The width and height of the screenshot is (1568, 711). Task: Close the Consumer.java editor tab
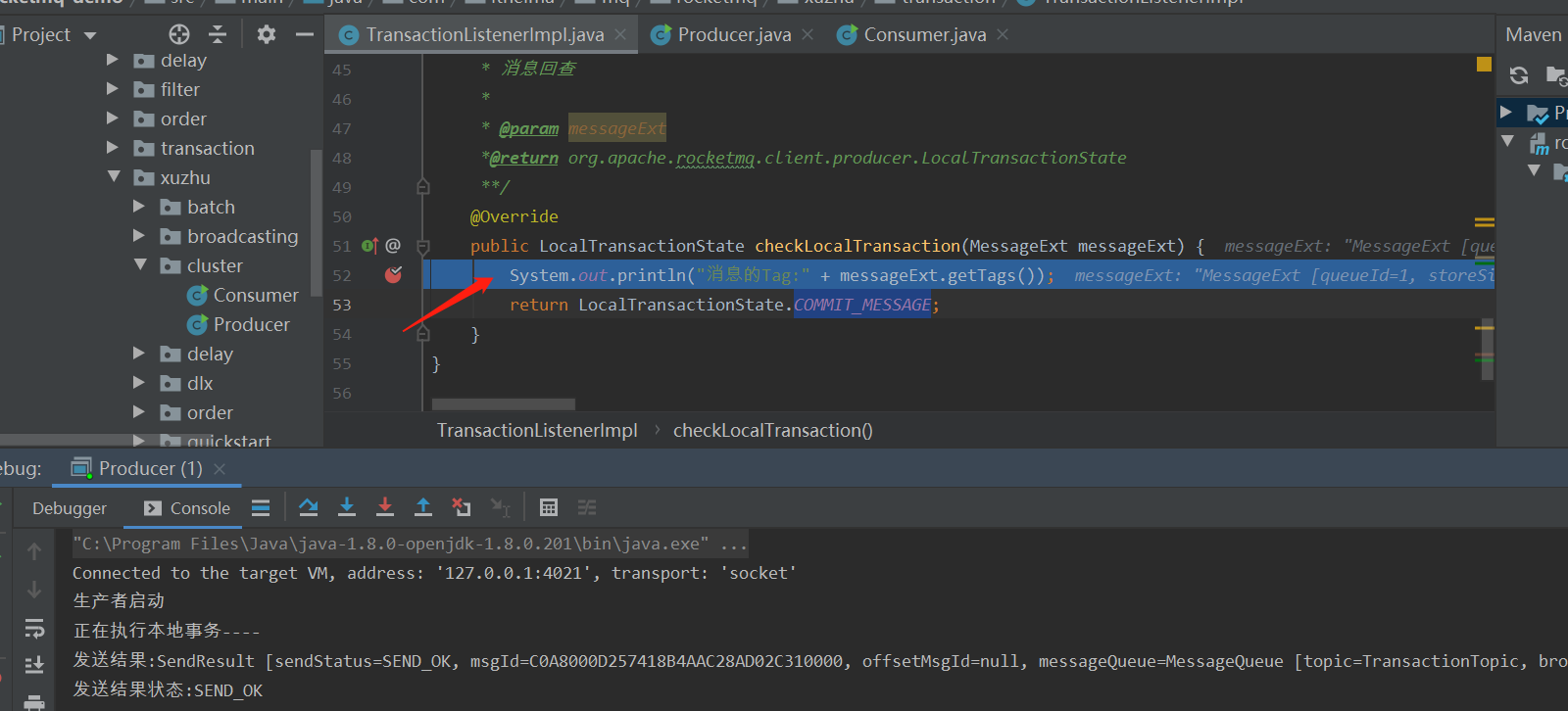(x=1003, y=34)
